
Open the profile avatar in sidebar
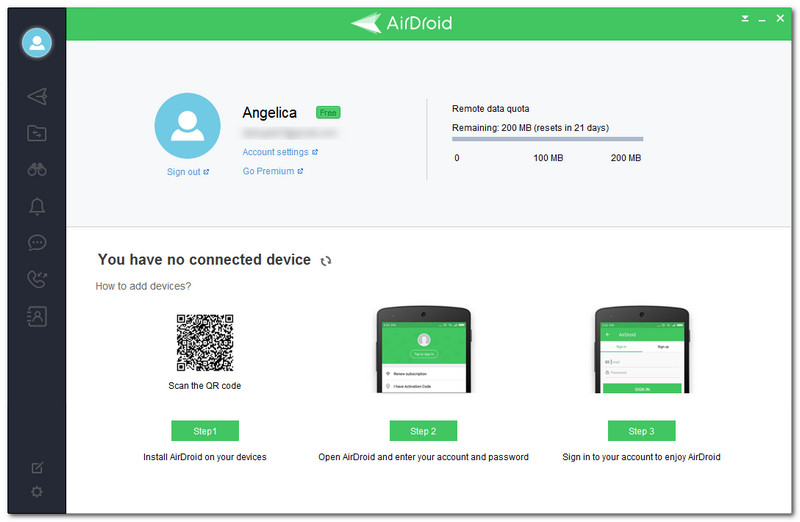[x=37, y=42]
